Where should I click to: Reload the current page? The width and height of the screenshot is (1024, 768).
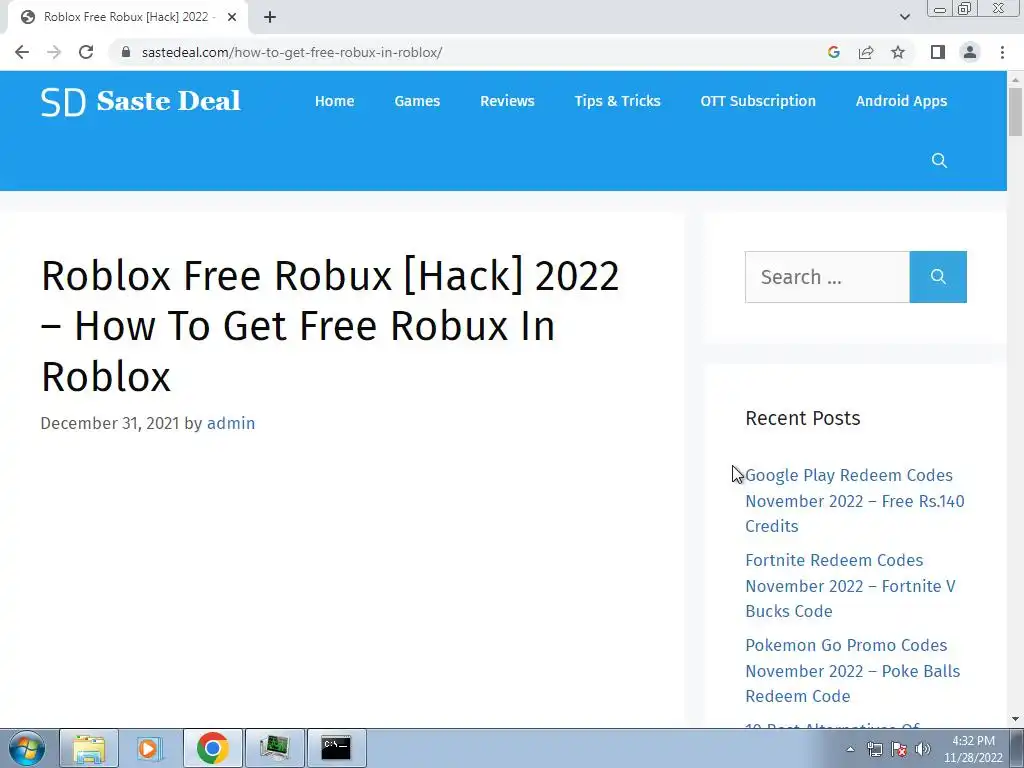point(86,52)
